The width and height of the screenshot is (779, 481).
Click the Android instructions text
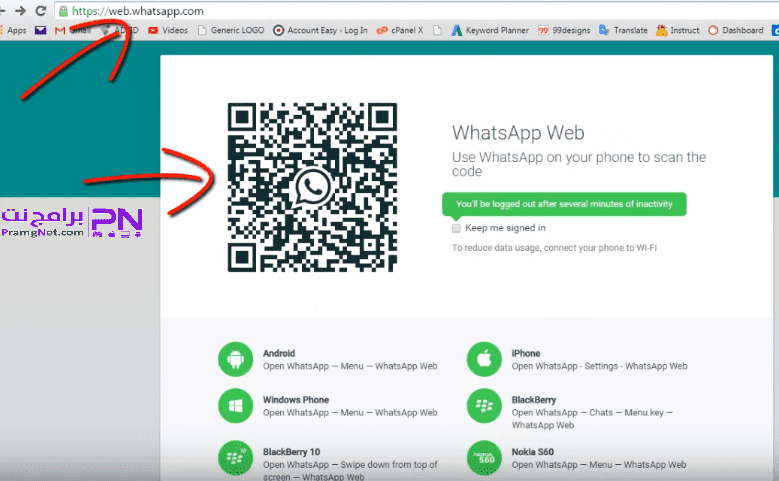(350, 366)
